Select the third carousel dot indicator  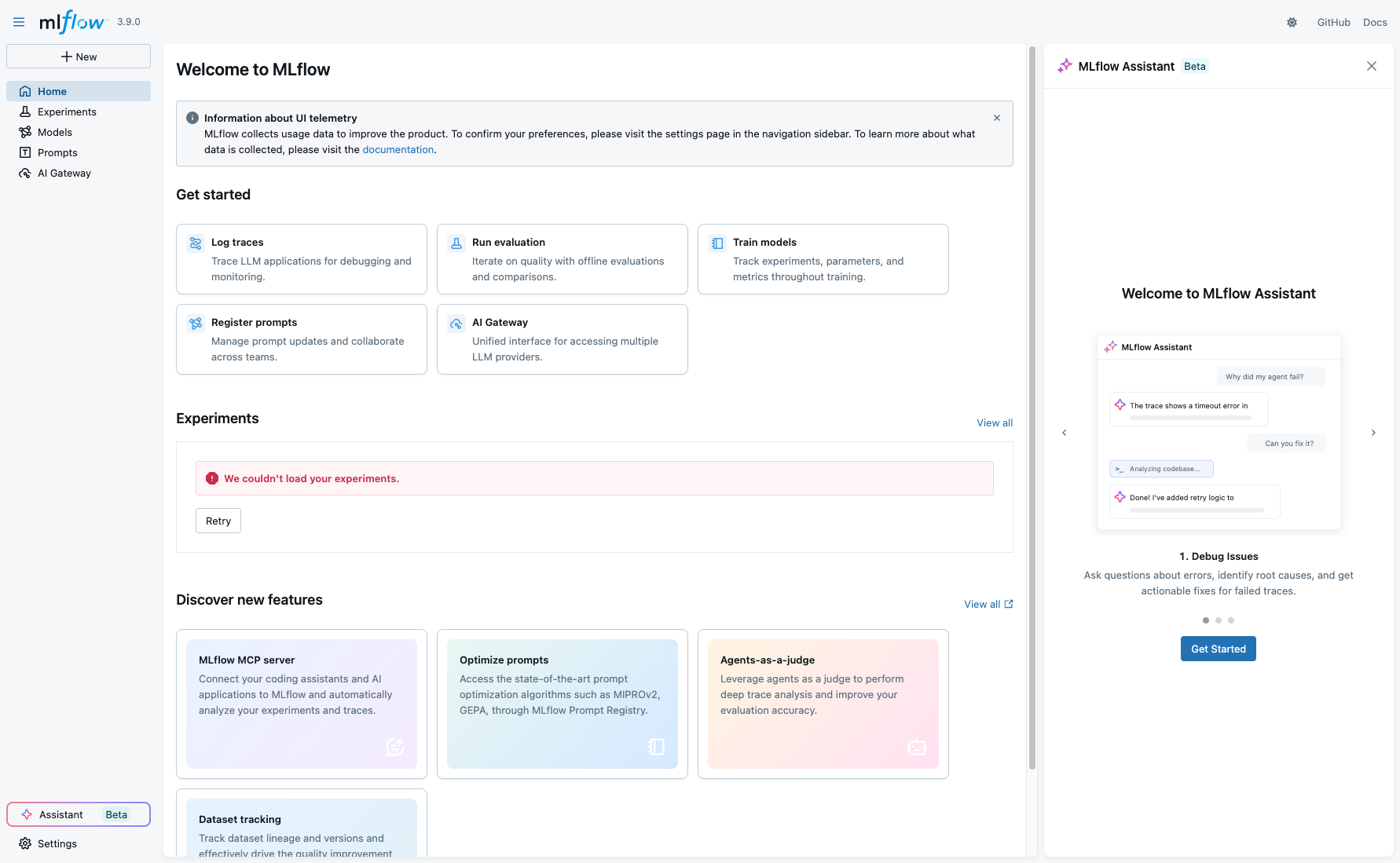(1231, 620)
